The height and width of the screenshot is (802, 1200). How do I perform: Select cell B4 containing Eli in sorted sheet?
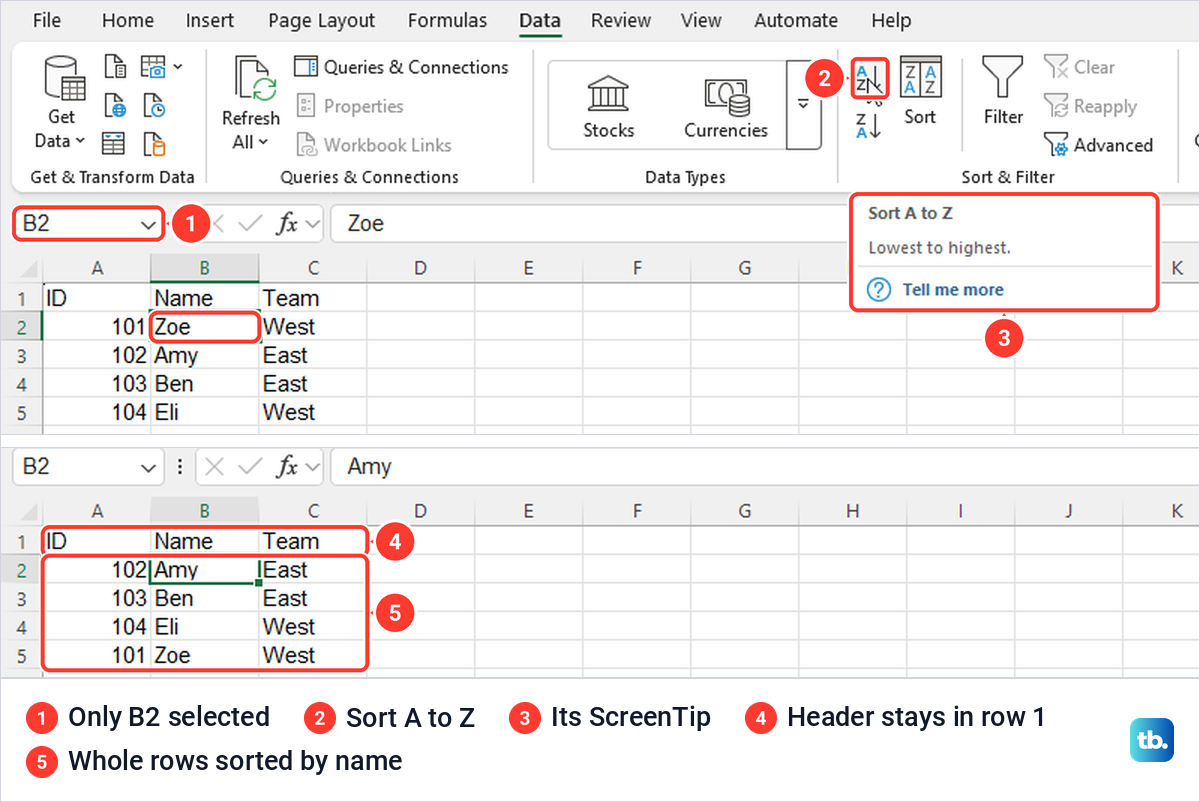[205, 627]
